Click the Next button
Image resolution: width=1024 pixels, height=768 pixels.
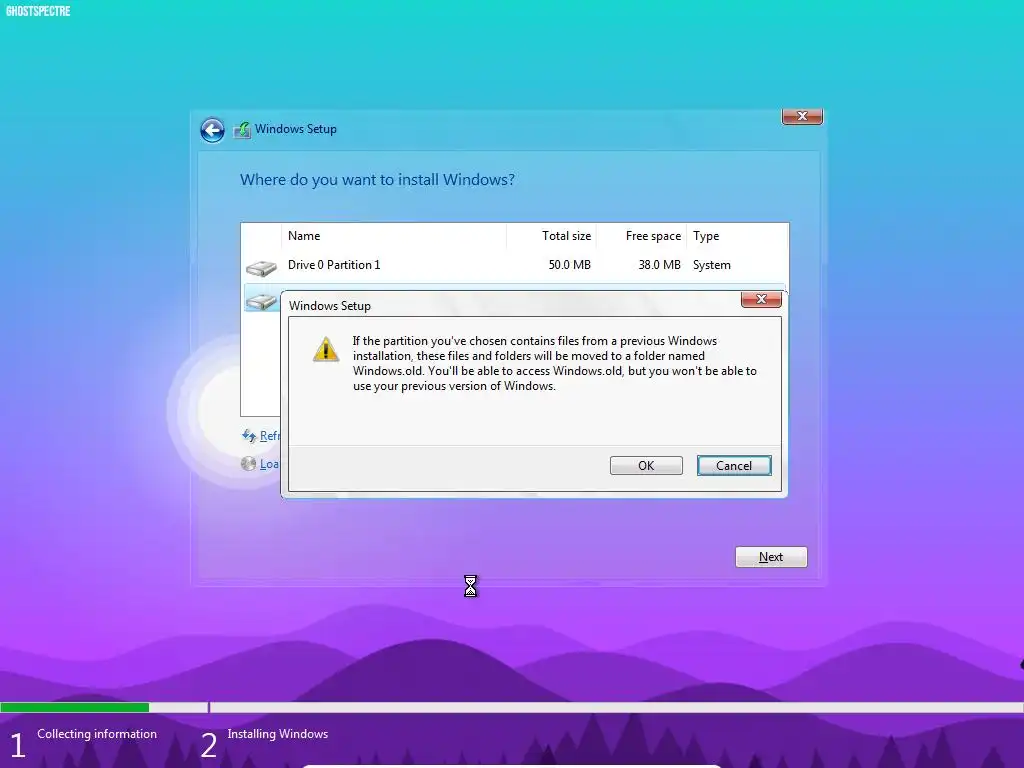pos(771,557)
